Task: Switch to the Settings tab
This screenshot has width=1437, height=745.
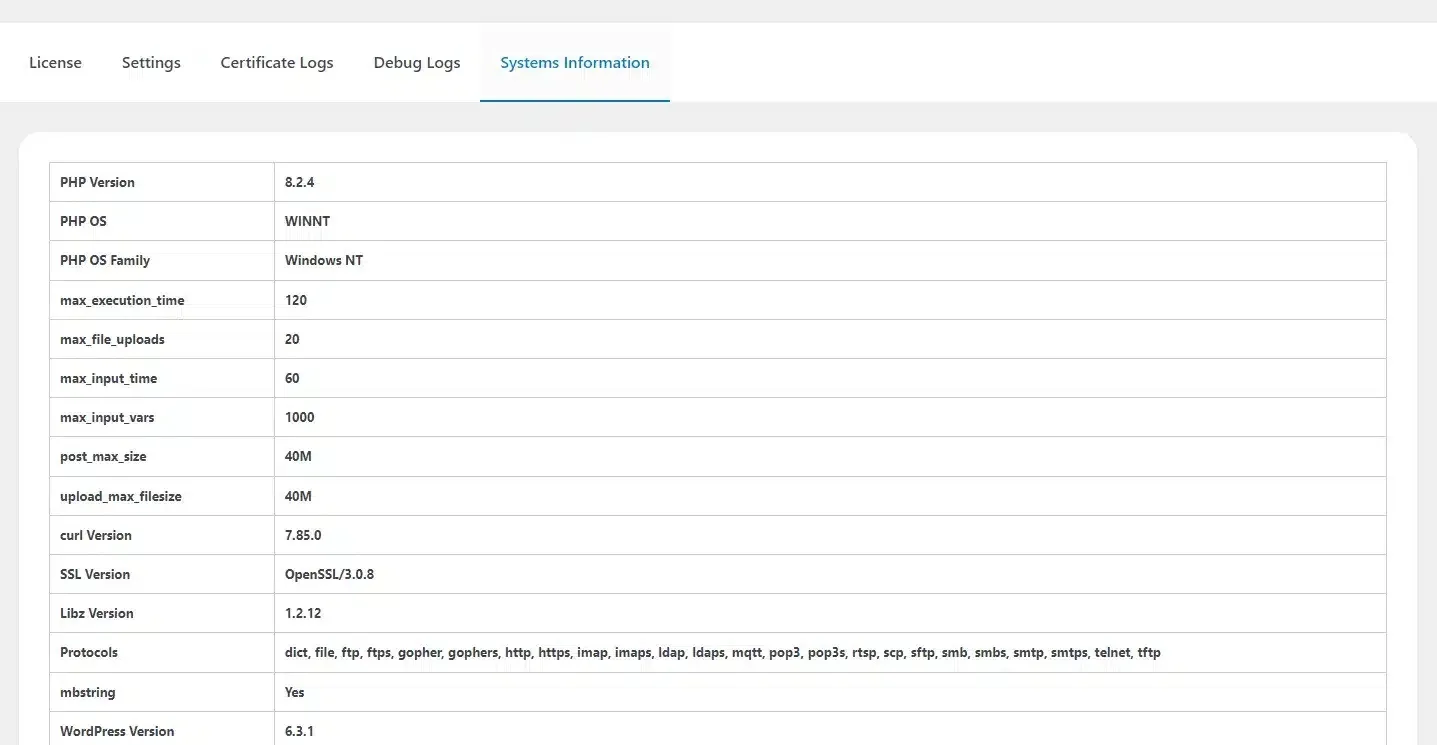Action: coord(151,63)
